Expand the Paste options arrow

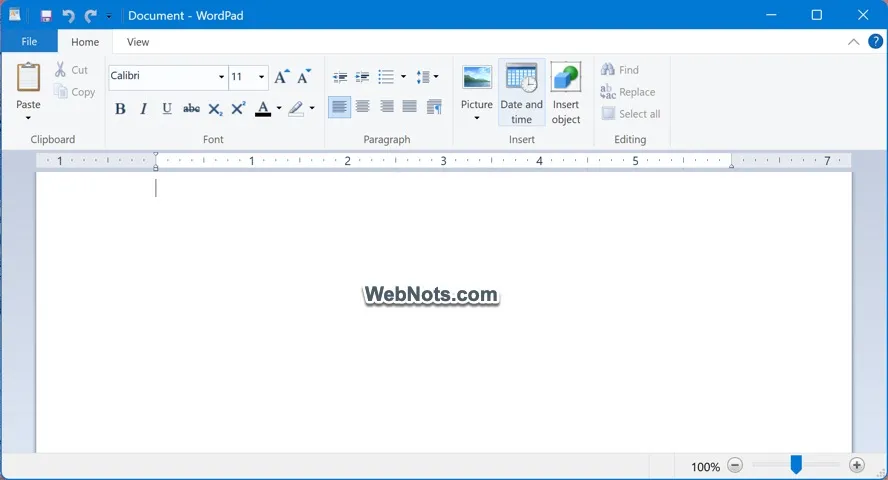point(28,118)
